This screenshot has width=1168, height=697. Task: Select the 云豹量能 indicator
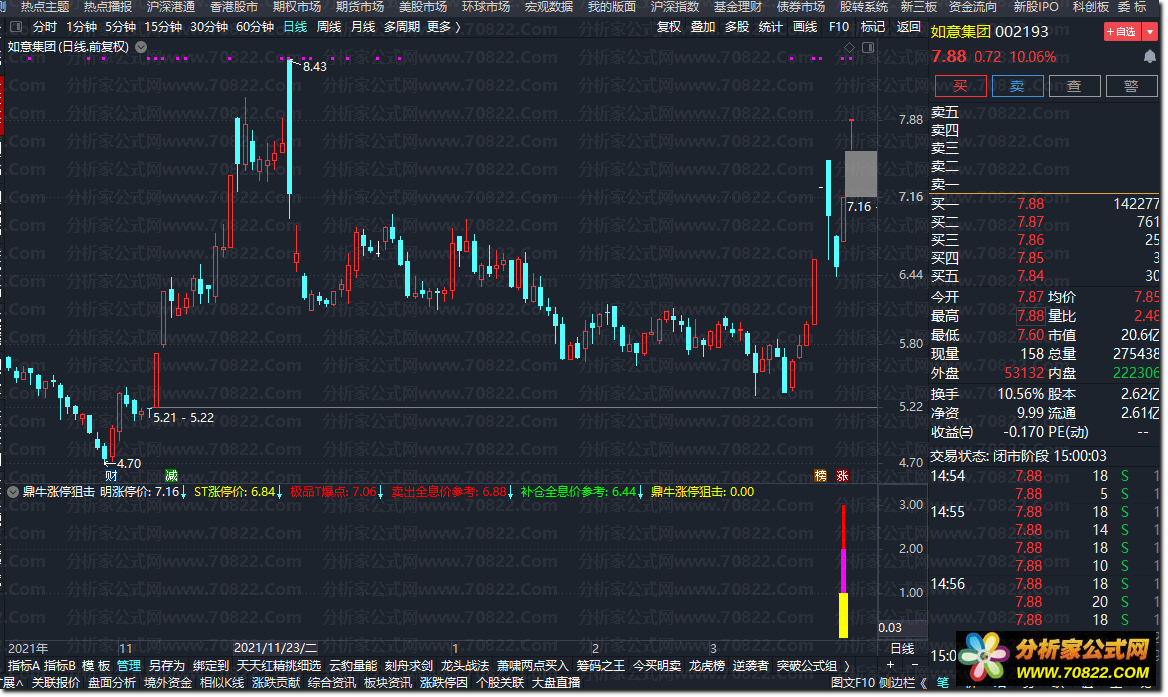[353, 666]
